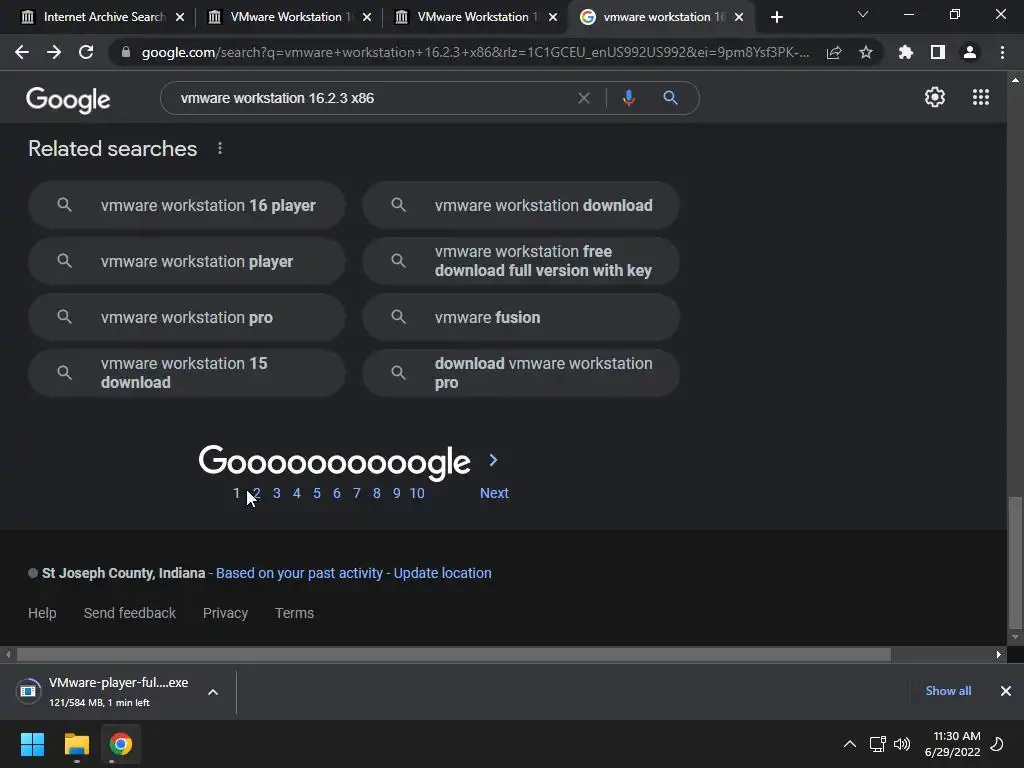Viewport: 1024px width, 768px height.
Task: Open the Windows Start menu
Action: [32, 744]
